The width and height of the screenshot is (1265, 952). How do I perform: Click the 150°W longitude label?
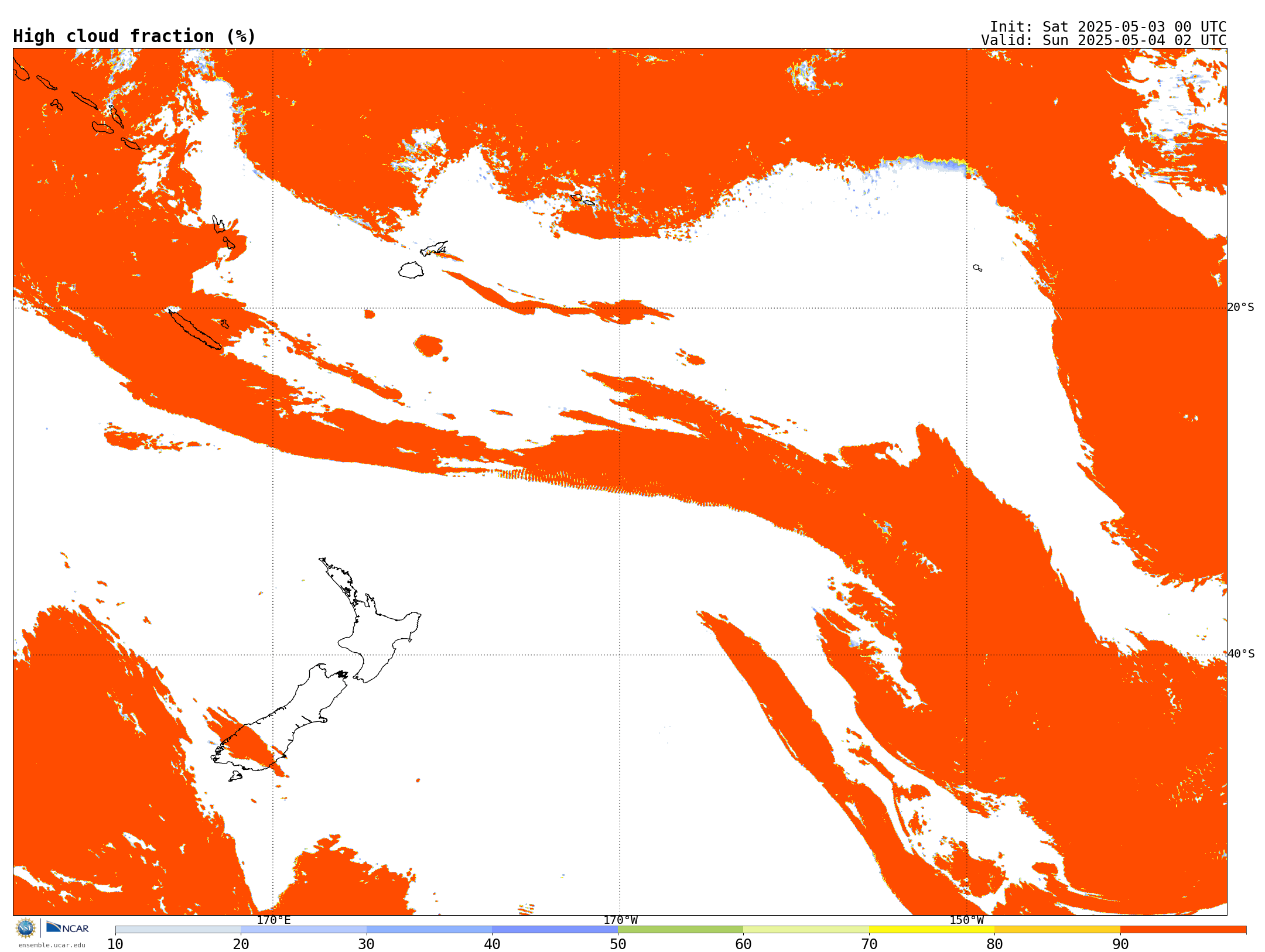tap(966, 920)
